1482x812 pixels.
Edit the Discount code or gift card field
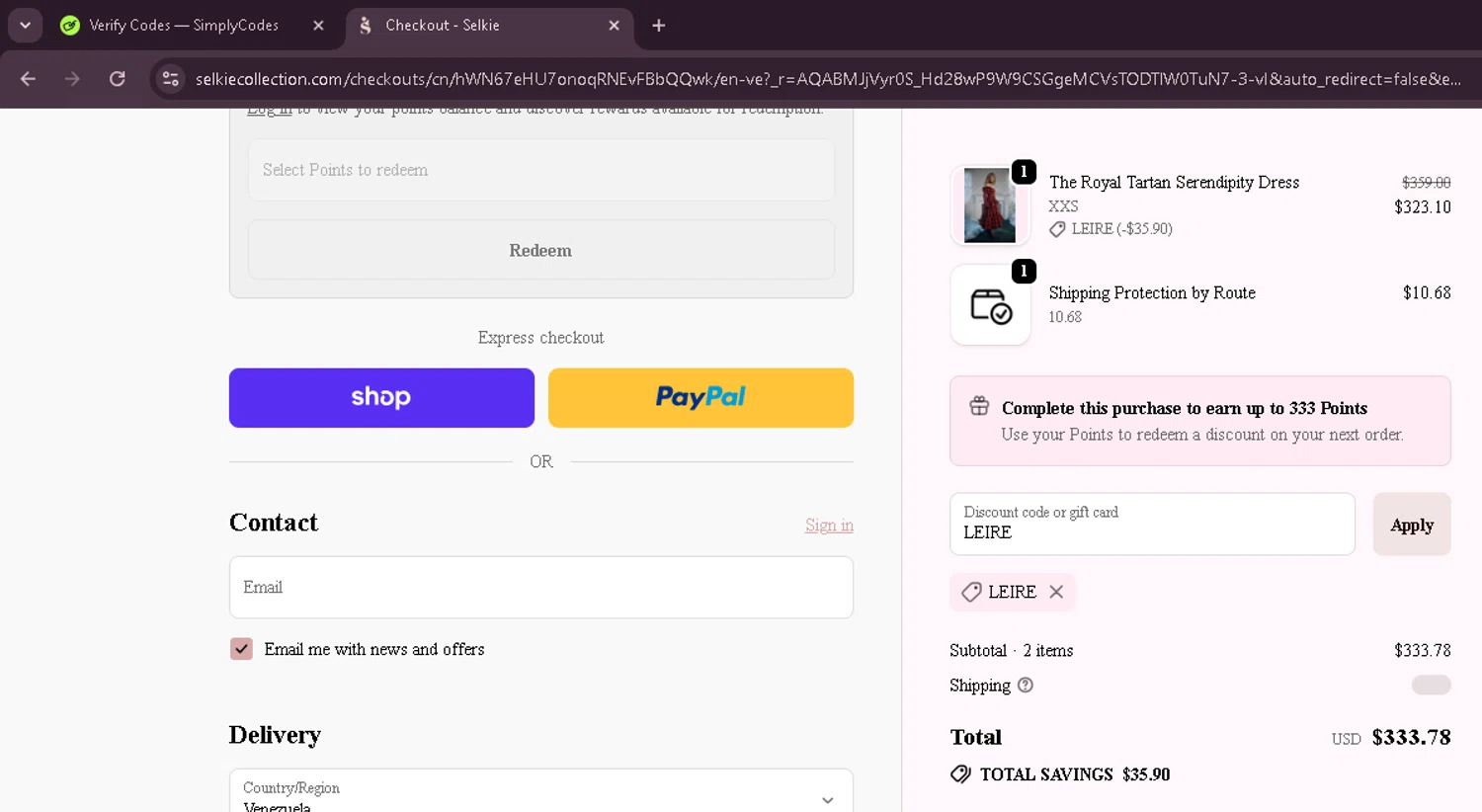click(1152, 524)
